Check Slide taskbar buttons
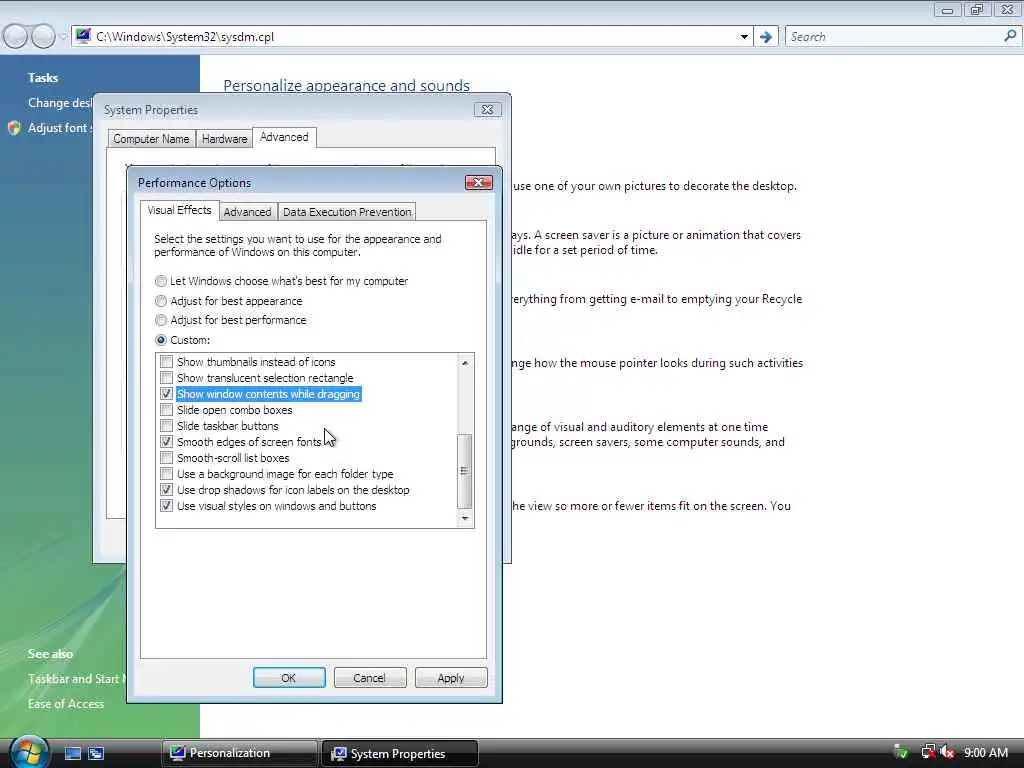This screenshot has height=768, width=1024. tap(167, 426)
